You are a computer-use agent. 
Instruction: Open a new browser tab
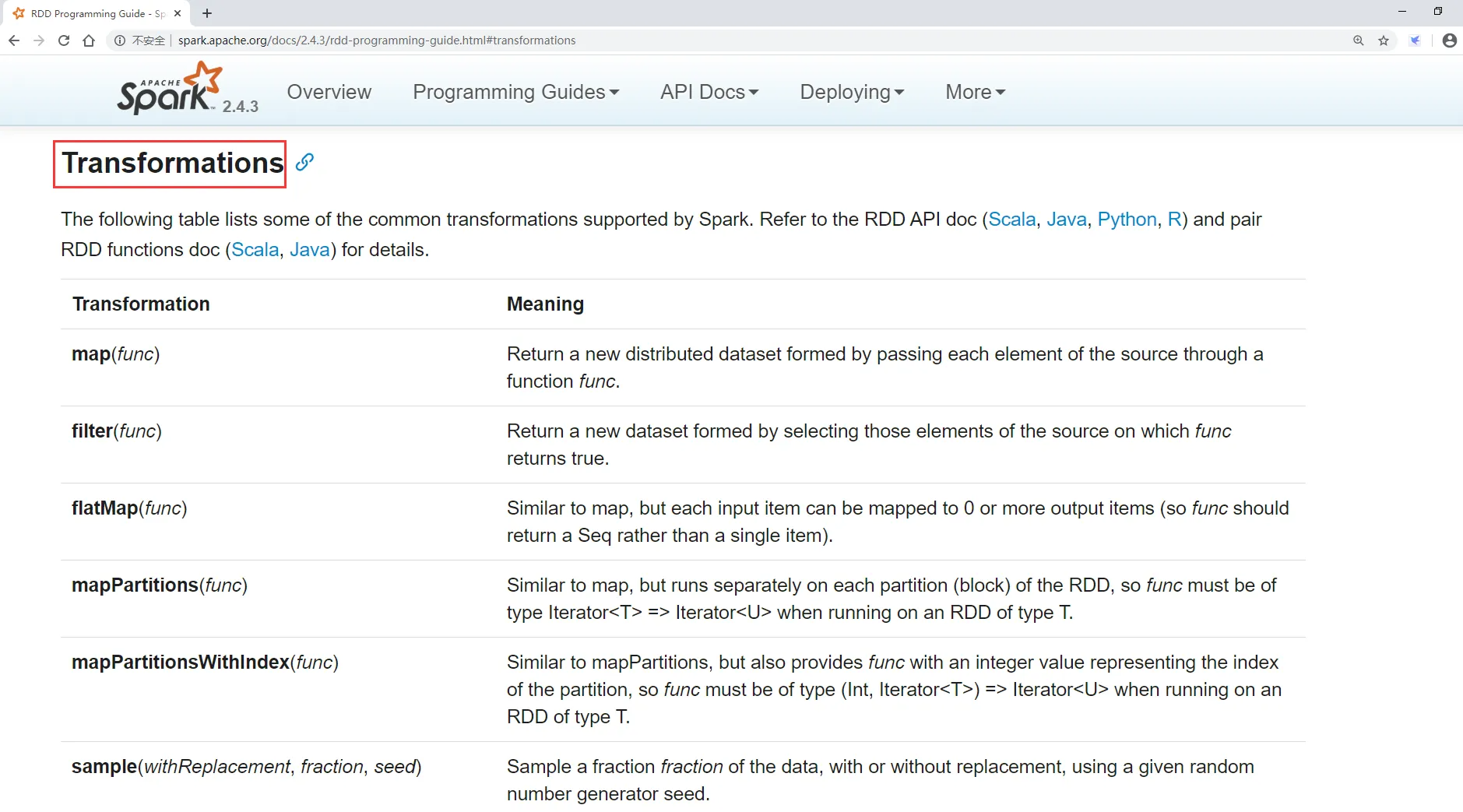(x=207, y=13)
